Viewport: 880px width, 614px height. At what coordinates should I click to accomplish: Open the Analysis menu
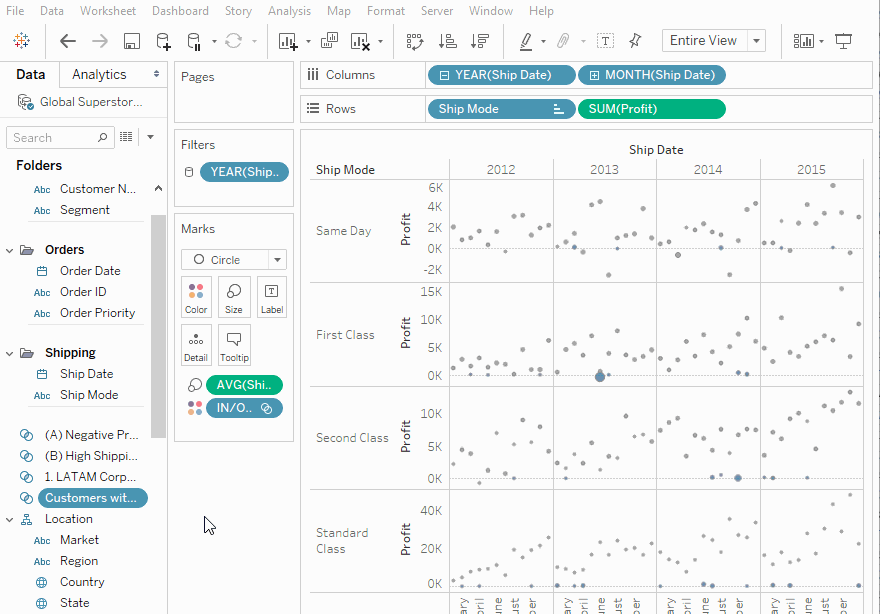pos(289,11)
